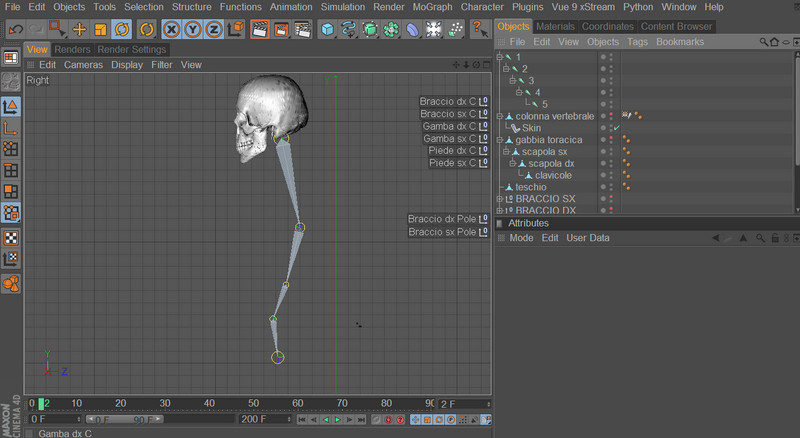Click the help question mark icon

[479, 29]
